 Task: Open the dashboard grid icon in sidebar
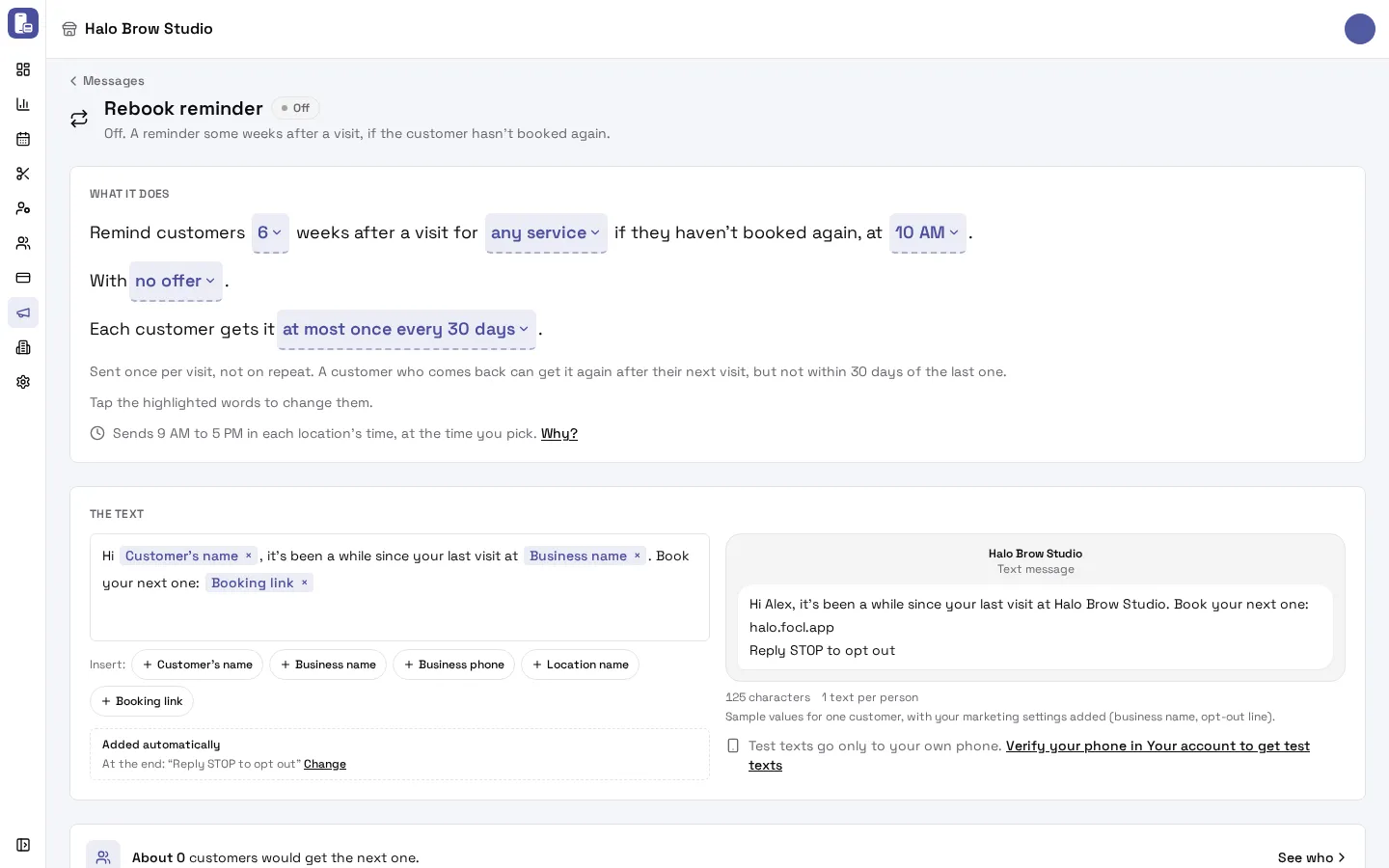23,69
